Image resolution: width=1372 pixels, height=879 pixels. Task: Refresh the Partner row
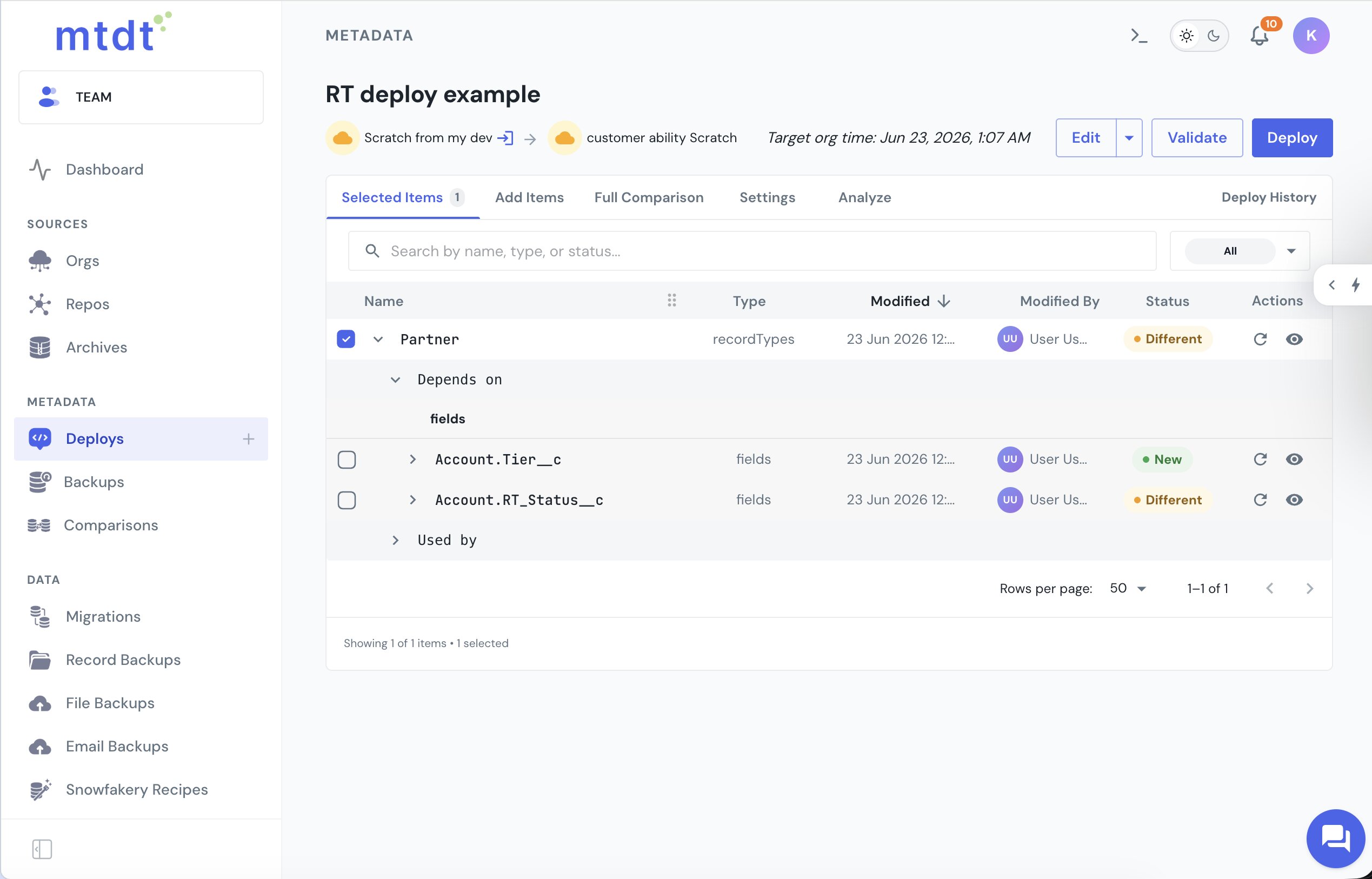coord(1260,339)
